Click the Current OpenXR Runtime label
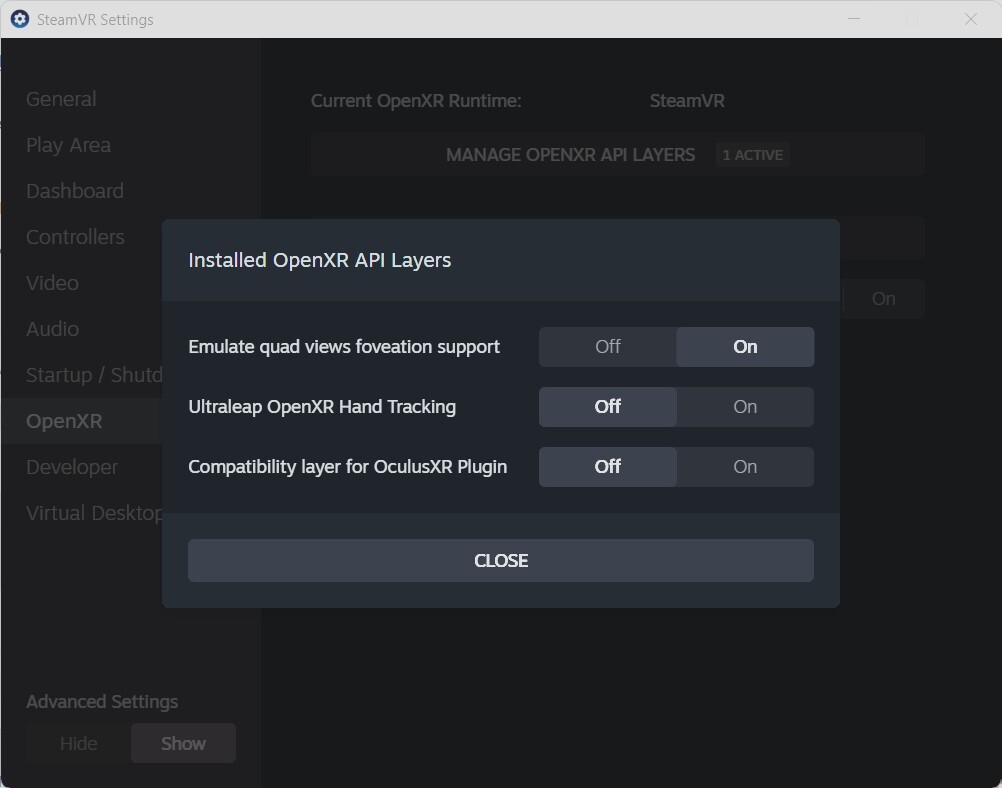The height and width of the screenshot is (788, 1002). click(416, 101)
